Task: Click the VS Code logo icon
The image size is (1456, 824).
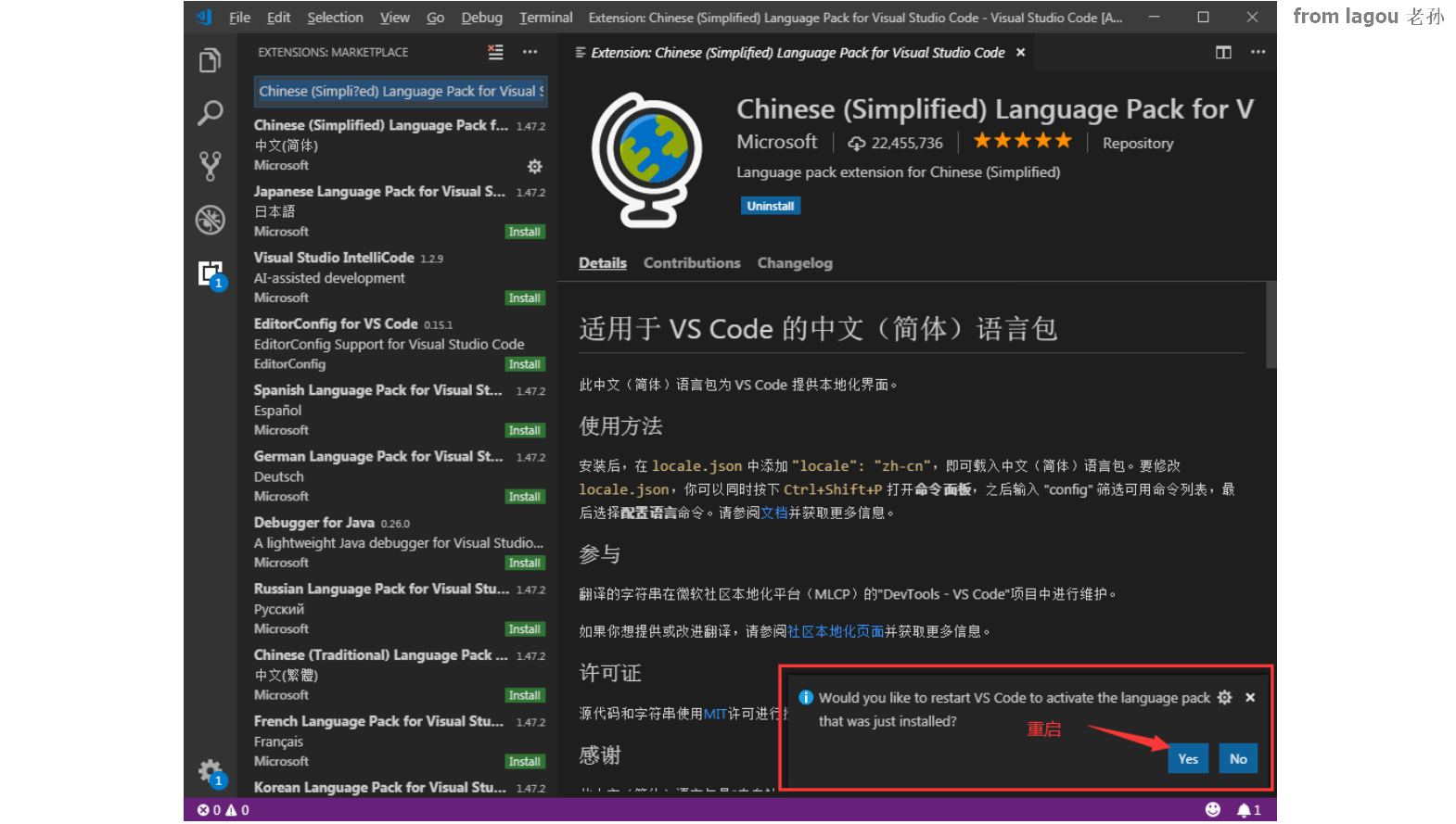Action: 204,17
